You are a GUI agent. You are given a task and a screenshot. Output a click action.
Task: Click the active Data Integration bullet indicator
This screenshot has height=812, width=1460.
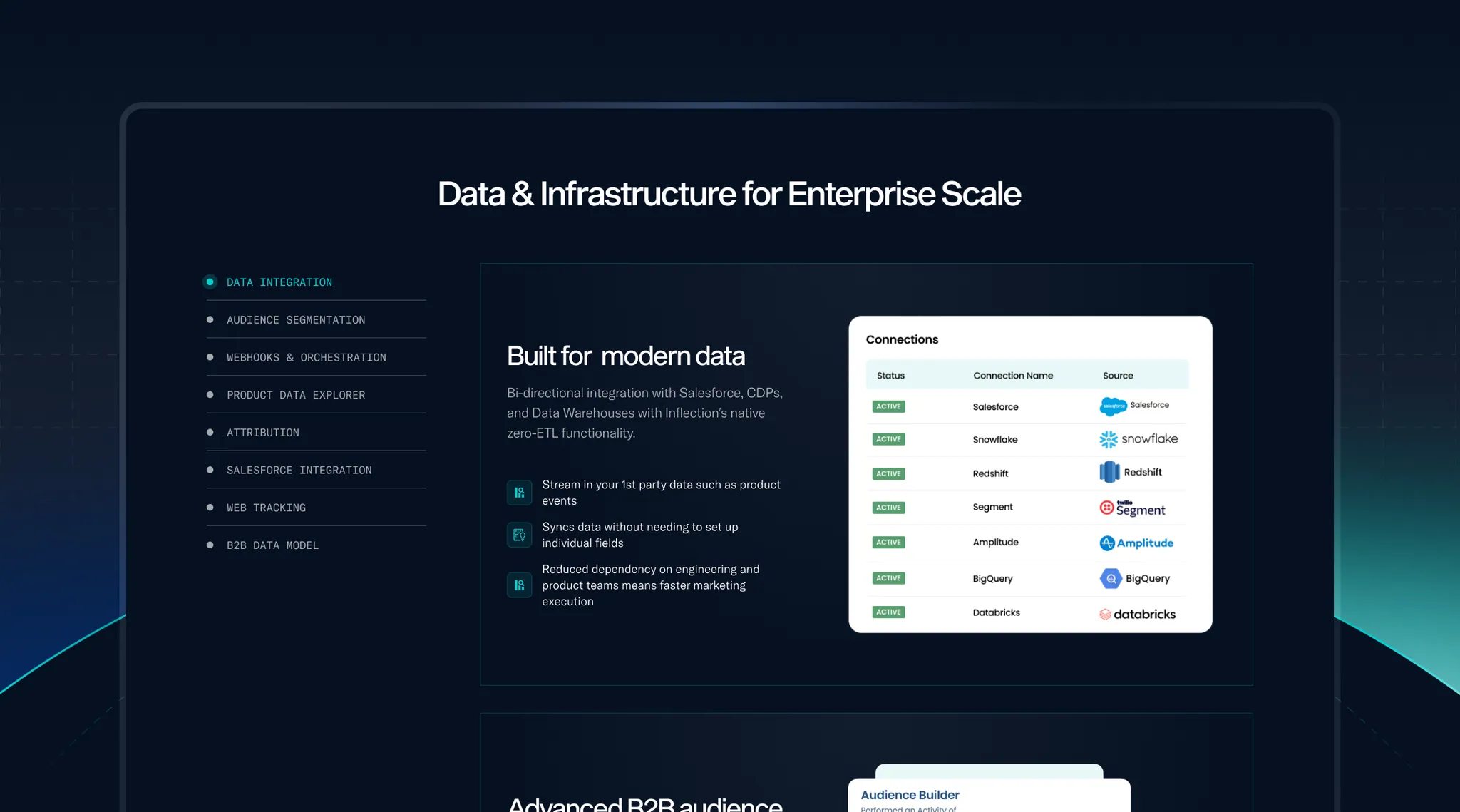coord(210,282)
